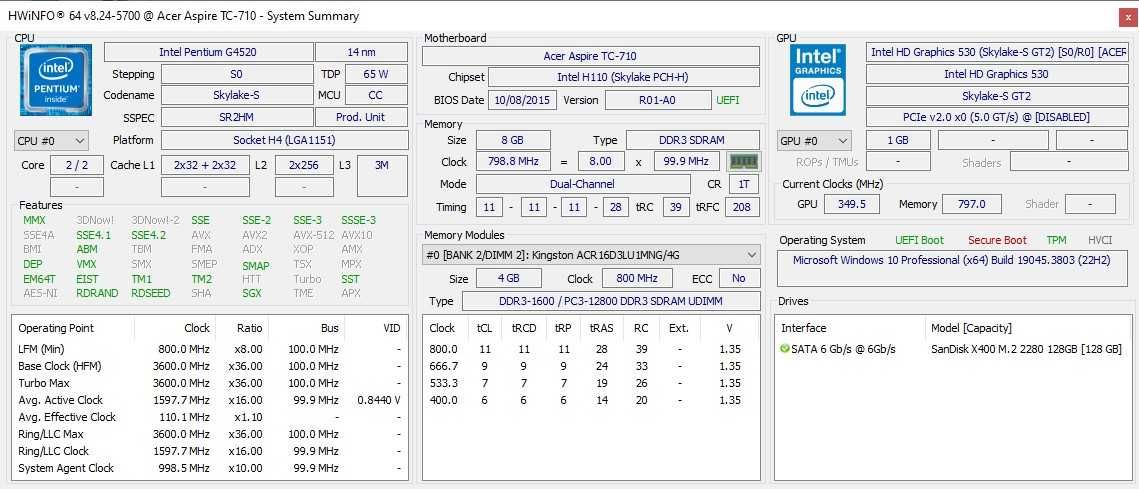Click the DDR3 SDRAM memory type field
The height and width of the screenshot is (489, 1139).
pos(693,140)
